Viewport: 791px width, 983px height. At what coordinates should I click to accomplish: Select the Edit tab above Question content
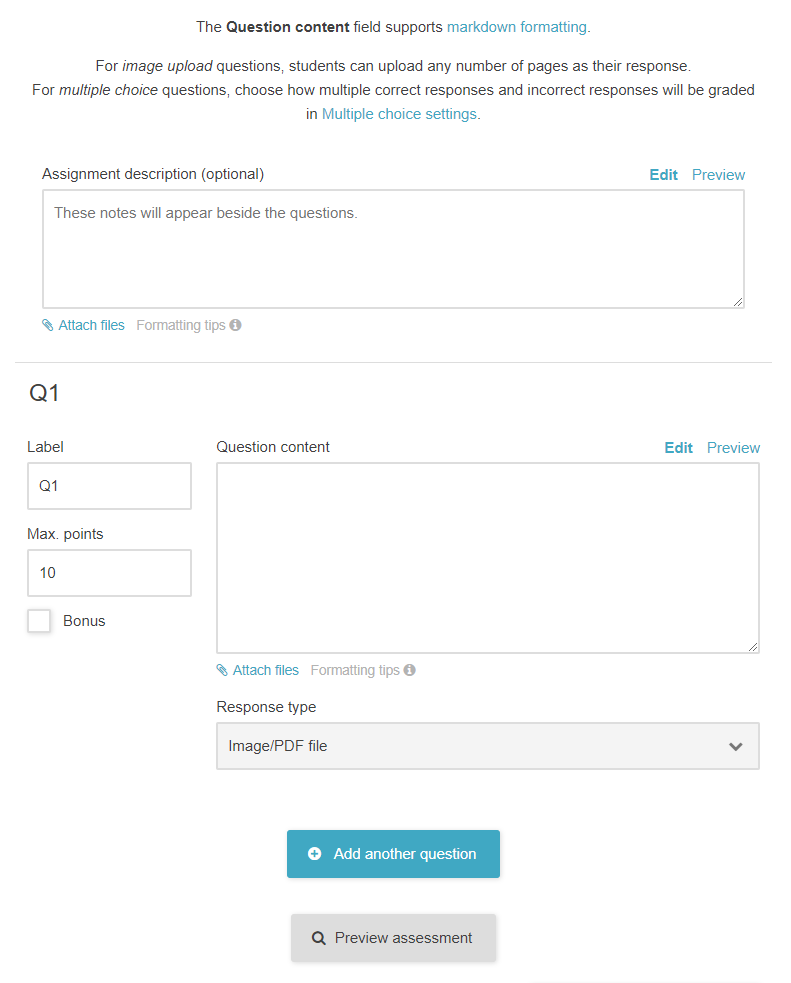(x=678, y=447)
